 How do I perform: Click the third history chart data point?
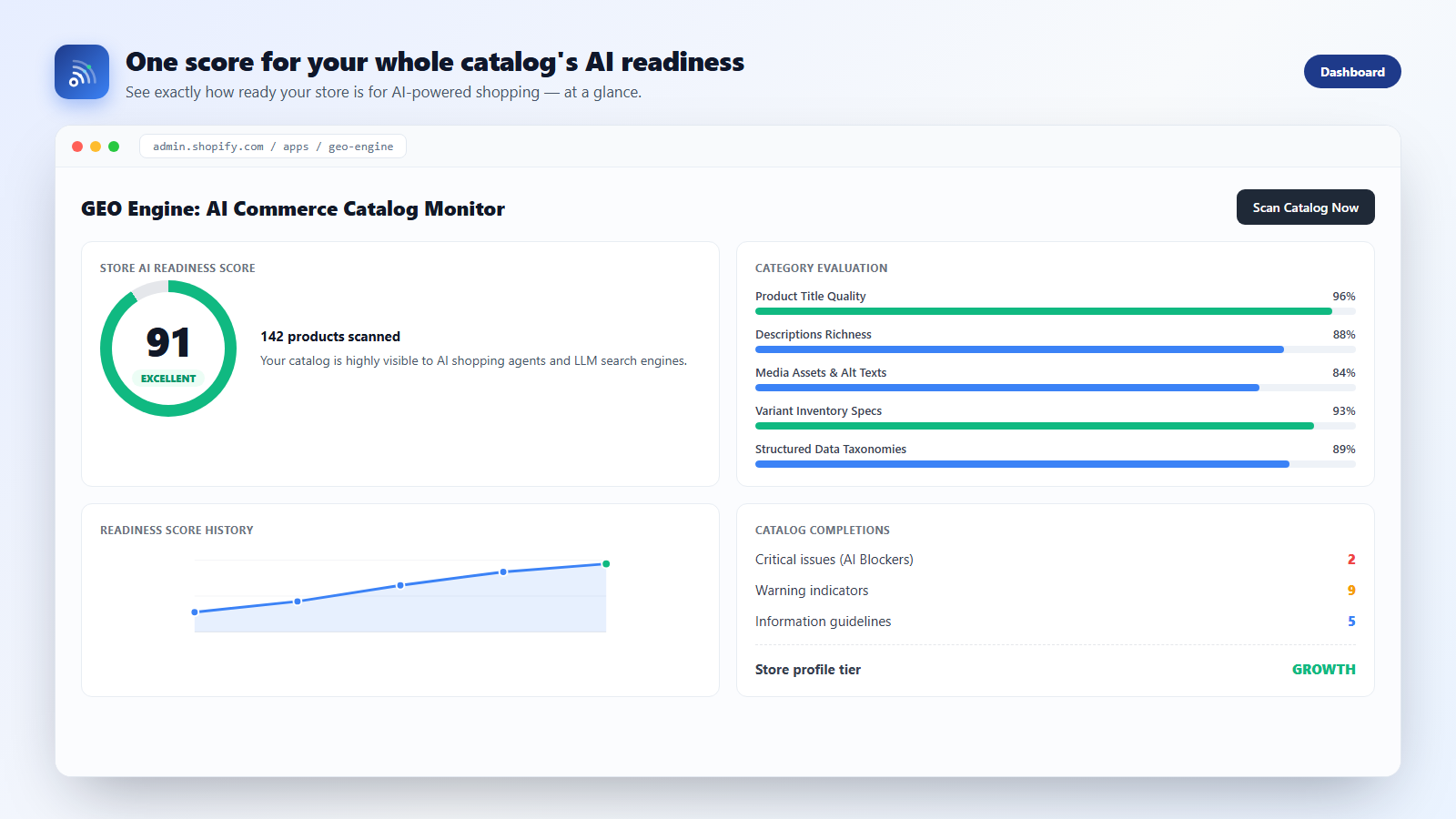(x=400, y=585)
